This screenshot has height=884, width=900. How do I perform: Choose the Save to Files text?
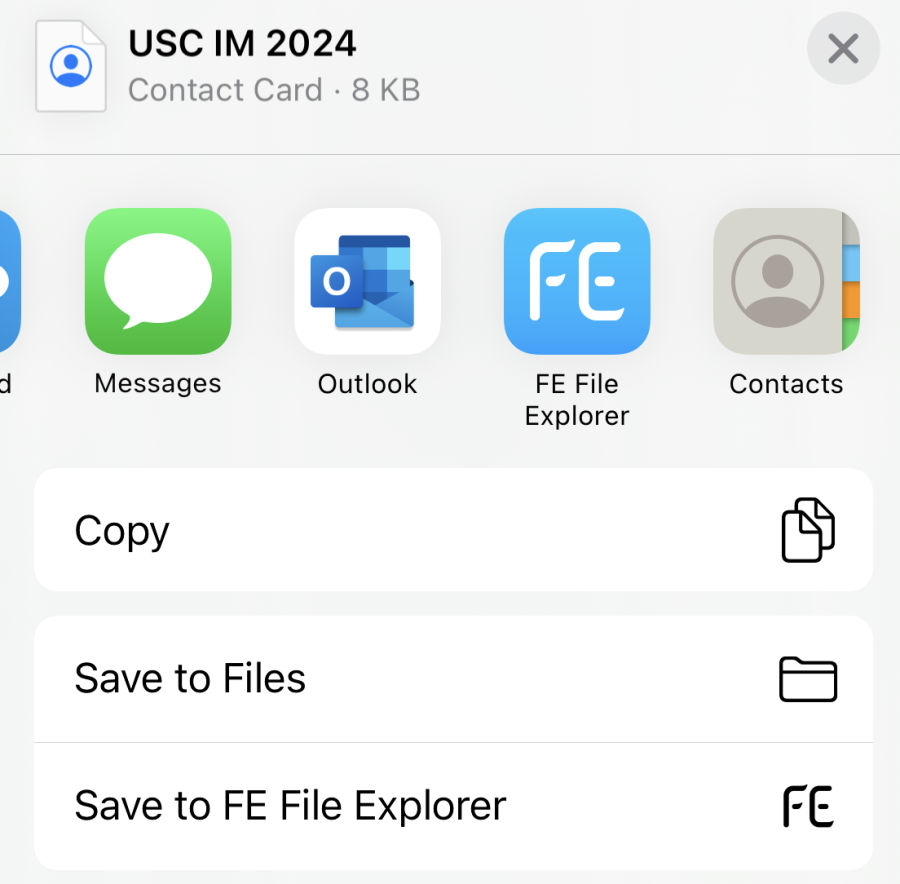point(190,679)
